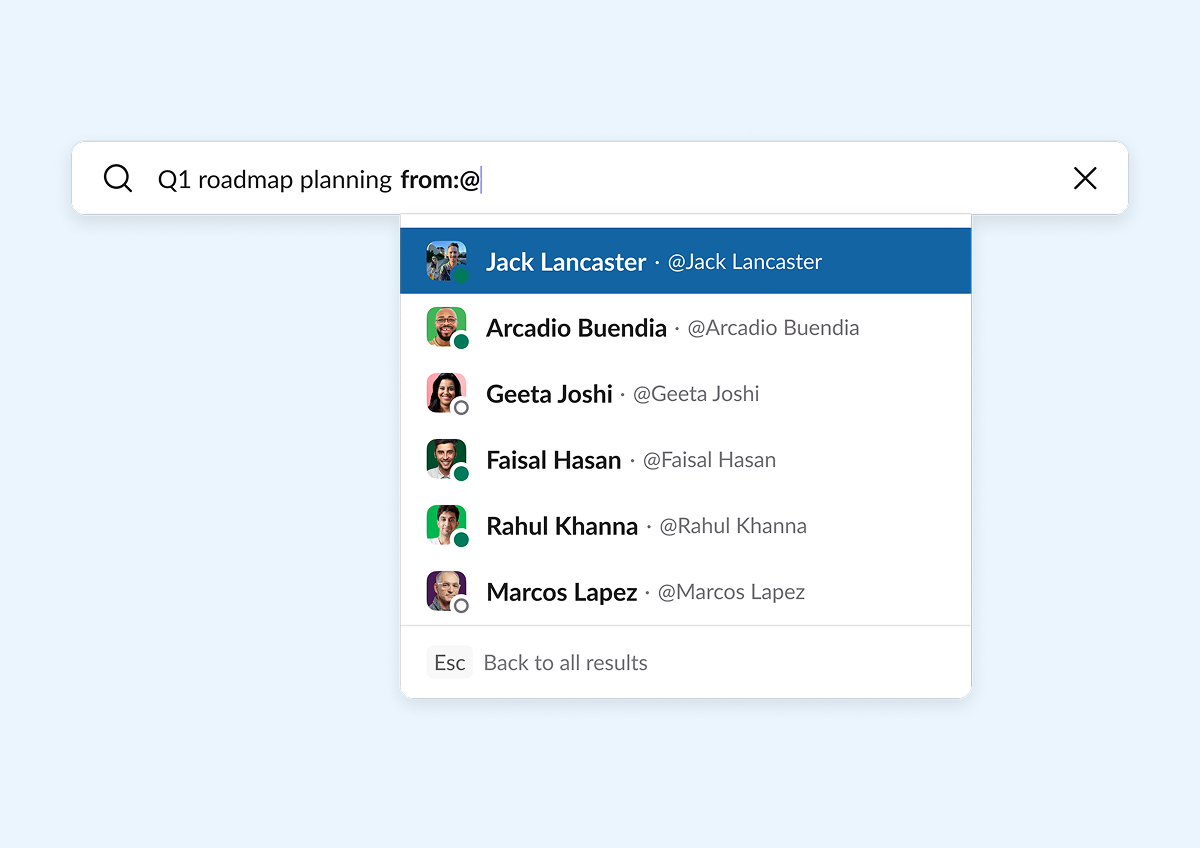The height and width of the screenshot is (848, 1200).
Task: Click Jack Lancaster's profile avatar
Action: [x=446, y=261]
